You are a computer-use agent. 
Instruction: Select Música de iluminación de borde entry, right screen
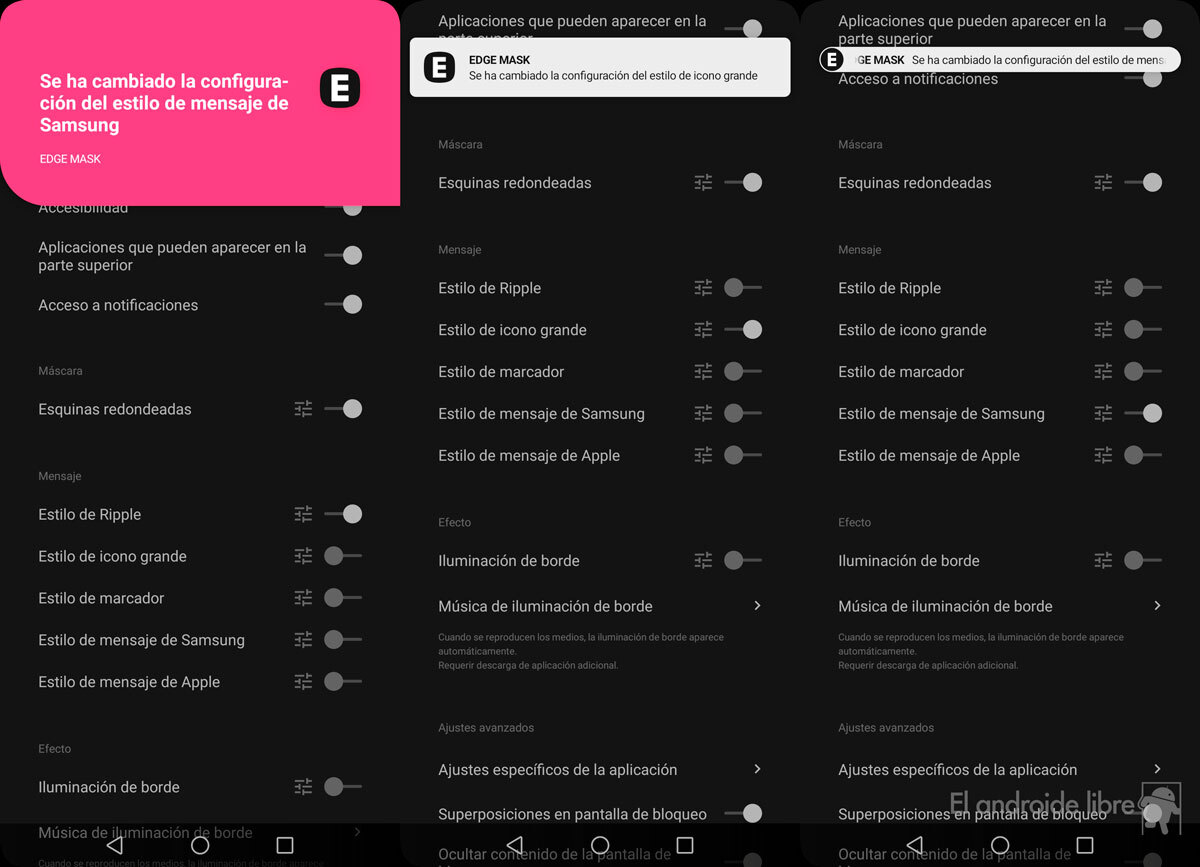tap(945, 606)
